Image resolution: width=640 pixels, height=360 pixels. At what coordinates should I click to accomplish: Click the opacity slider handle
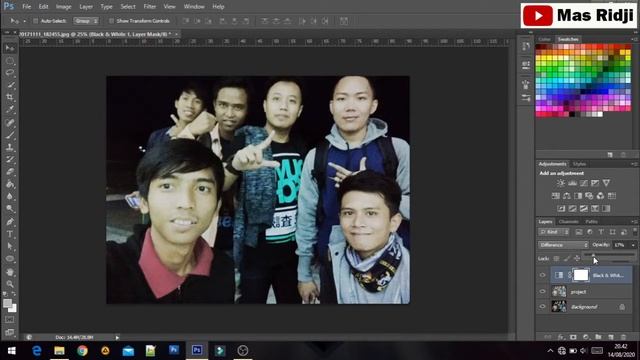[593, 255]
